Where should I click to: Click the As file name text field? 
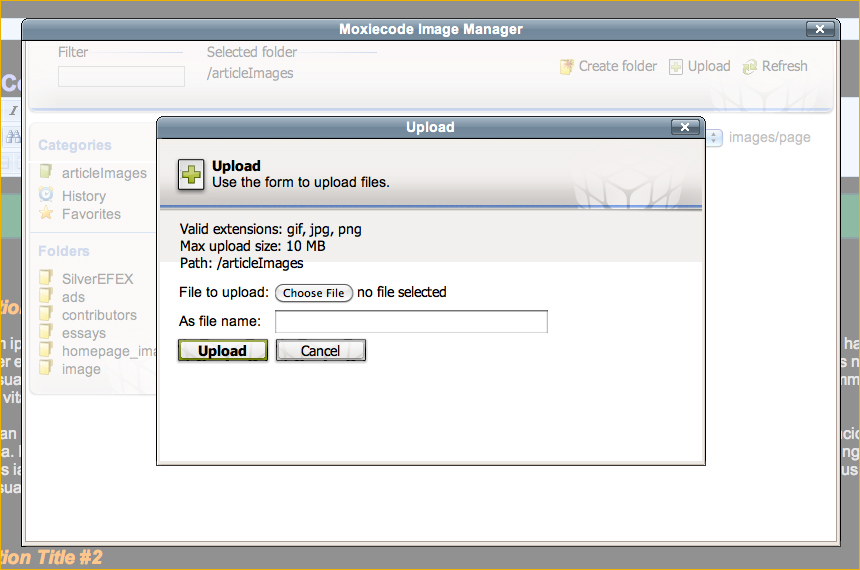411,321
